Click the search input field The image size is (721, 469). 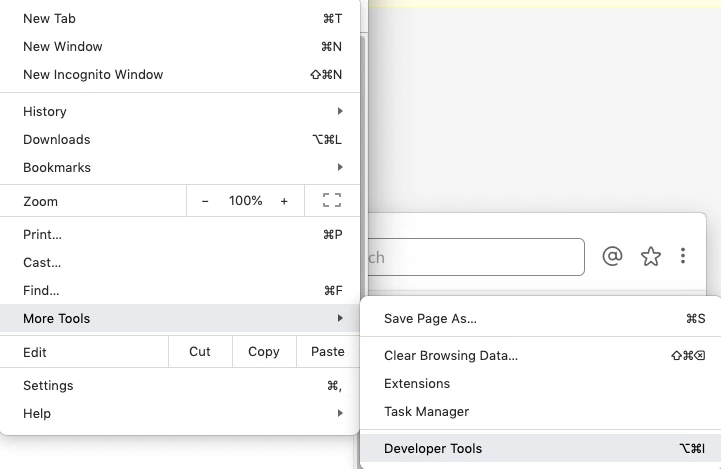pyautogui.click(x=476, y=257)
